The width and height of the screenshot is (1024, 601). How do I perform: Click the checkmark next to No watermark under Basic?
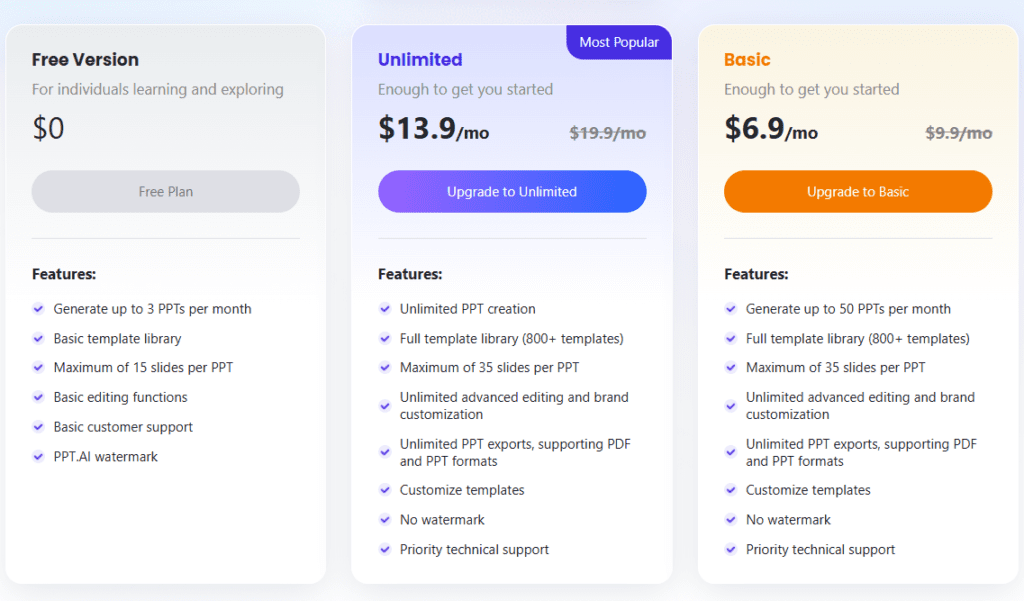click(730, 520)
